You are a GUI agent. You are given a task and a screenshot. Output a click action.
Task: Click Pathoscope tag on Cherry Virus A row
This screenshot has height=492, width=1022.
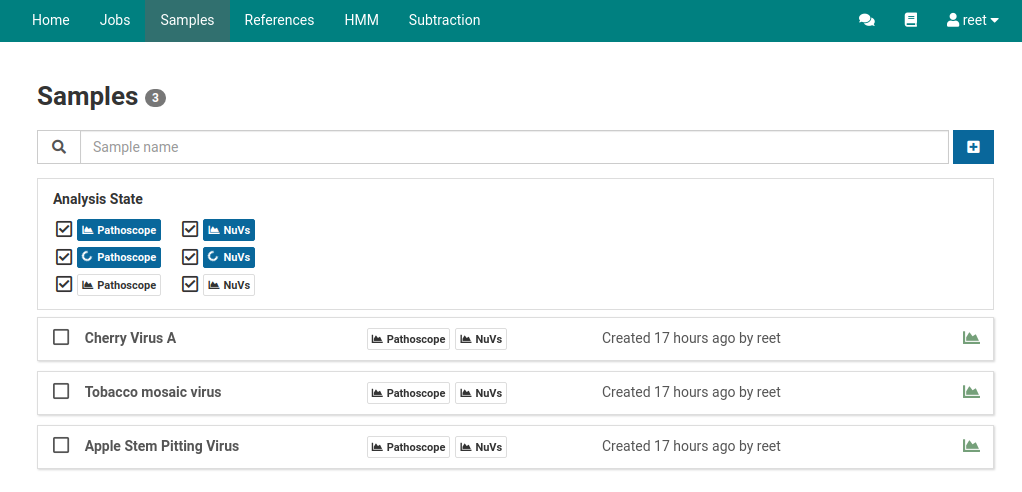point(408,339)
